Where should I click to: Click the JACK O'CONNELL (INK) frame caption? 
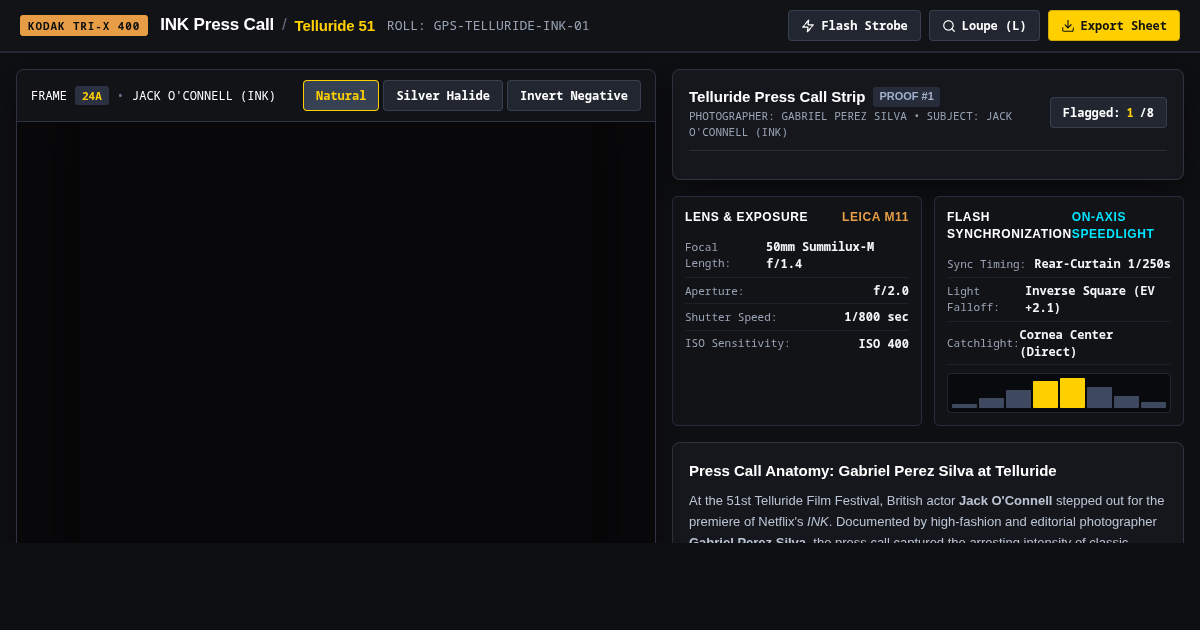tap(204, 96)
